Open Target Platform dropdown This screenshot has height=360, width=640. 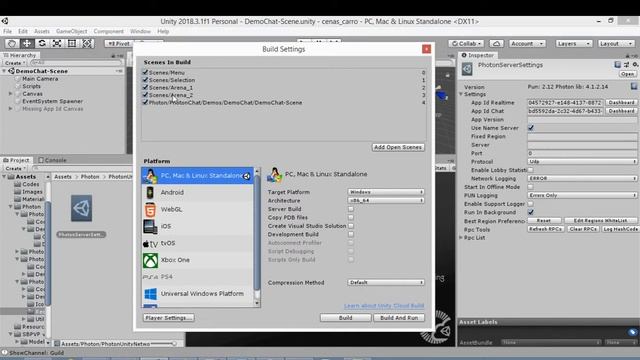pyautogui.click(x=386, y=192)
